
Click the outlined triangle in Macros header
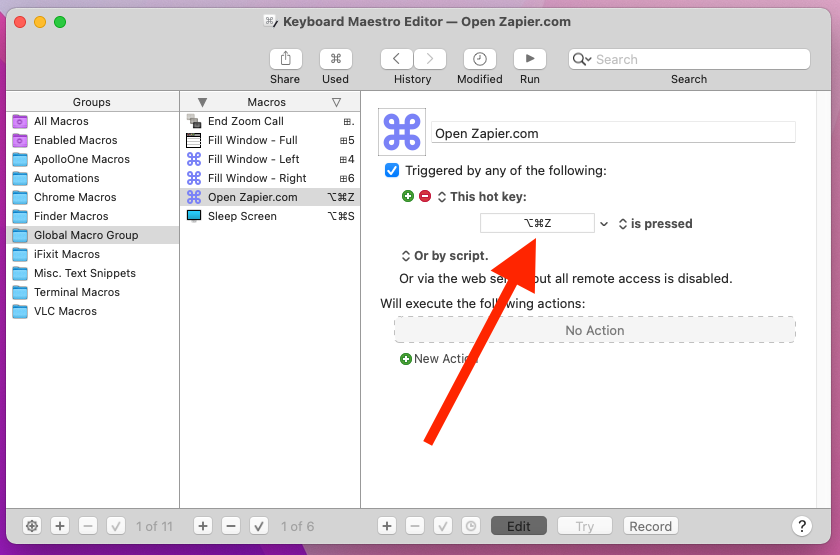tap(336, 102)
